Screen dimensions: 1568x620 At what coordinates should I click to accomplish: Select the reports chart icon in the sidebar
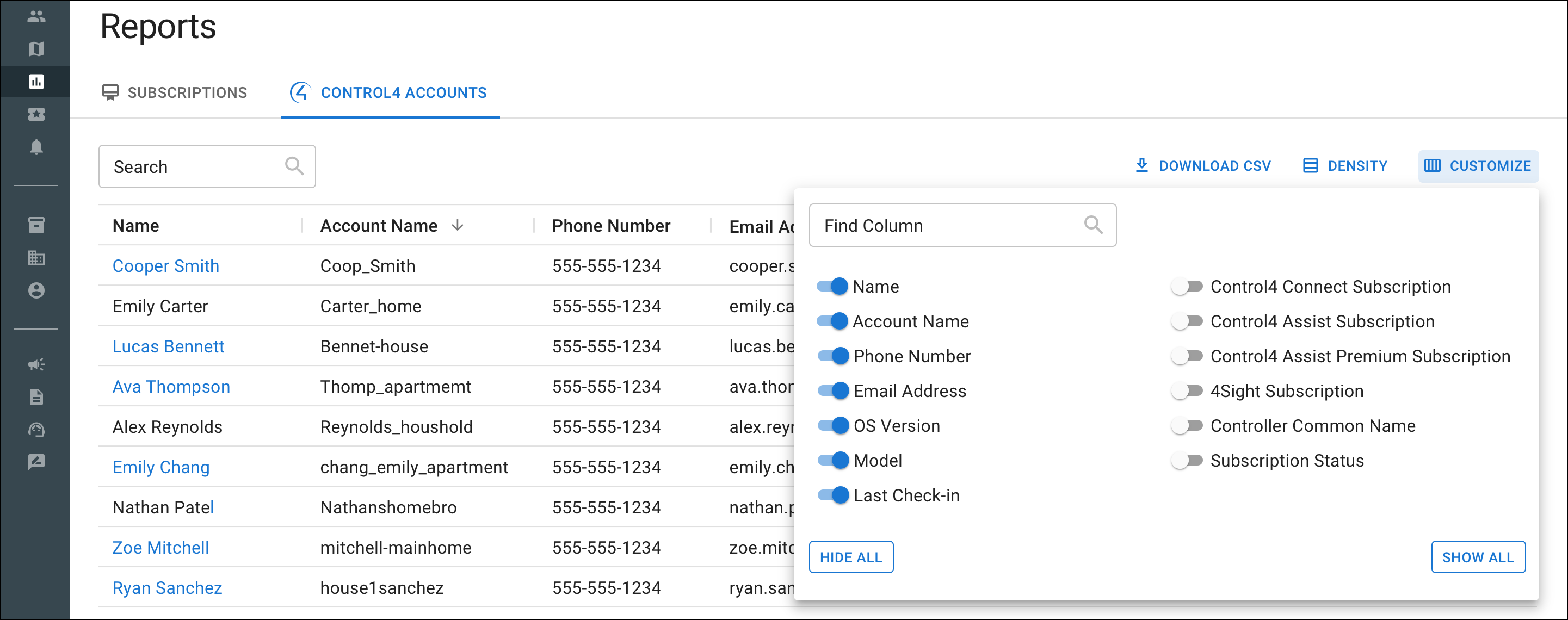(x=36, y=81)
